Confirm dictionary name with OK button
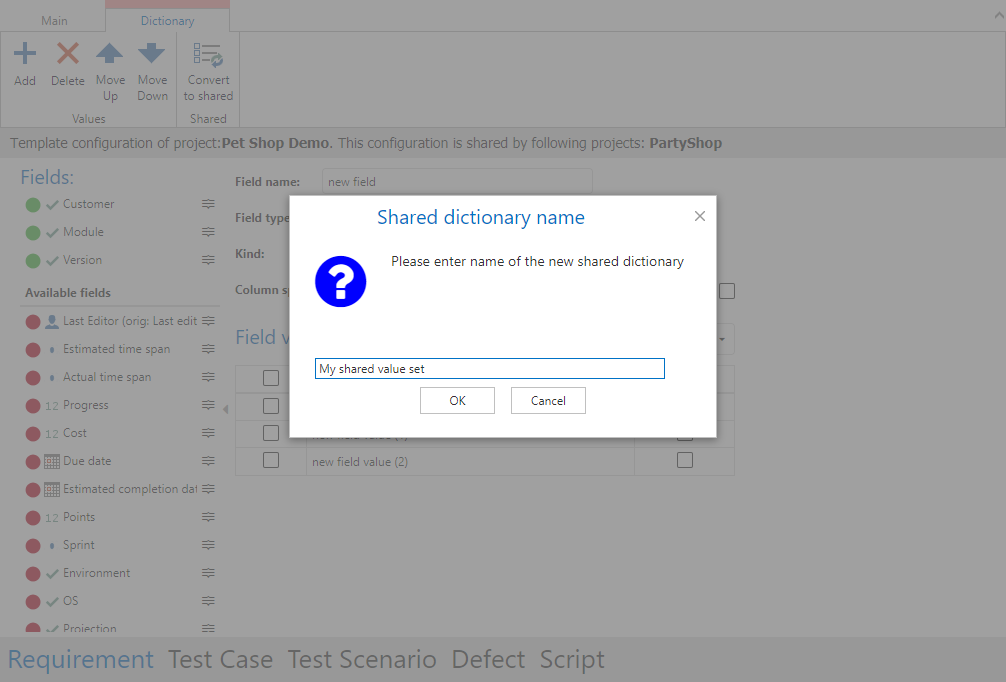The width and height of the screenshot is (1006, 682). 457,401
